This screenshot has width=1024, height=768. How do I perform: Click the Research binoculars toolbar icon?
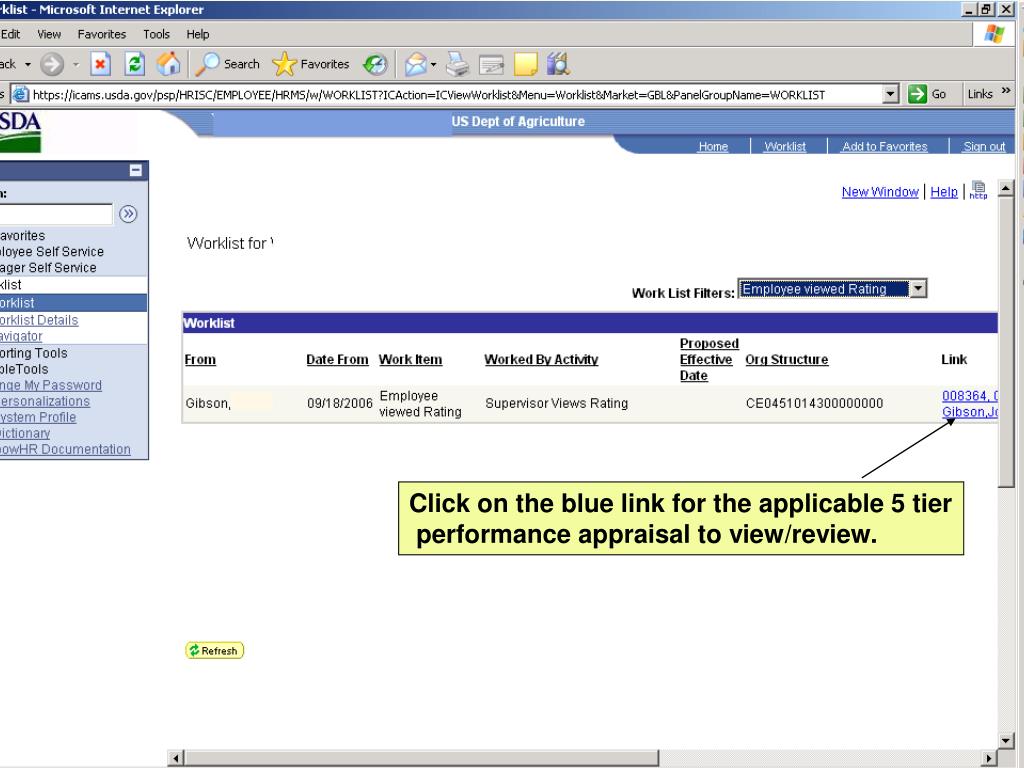click(558, 64)
